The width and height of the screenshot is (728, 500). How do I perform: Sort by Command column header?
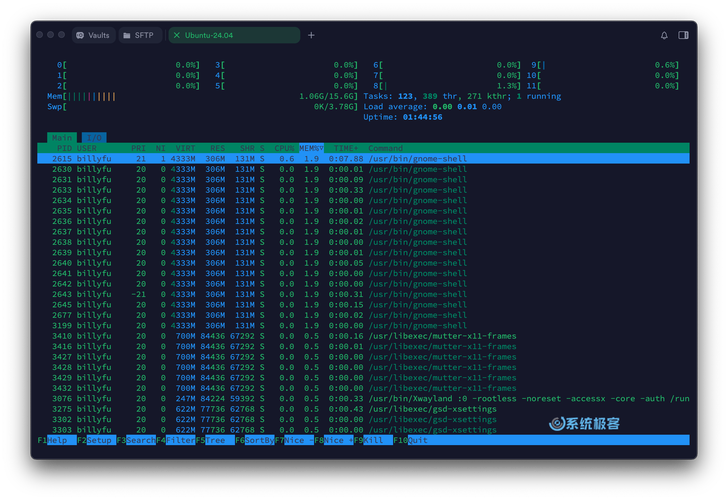[x=385, y=148]
